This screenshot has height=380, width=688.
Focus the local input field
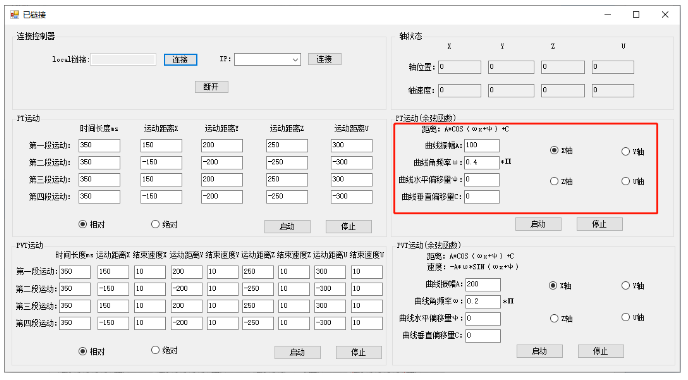123,59
